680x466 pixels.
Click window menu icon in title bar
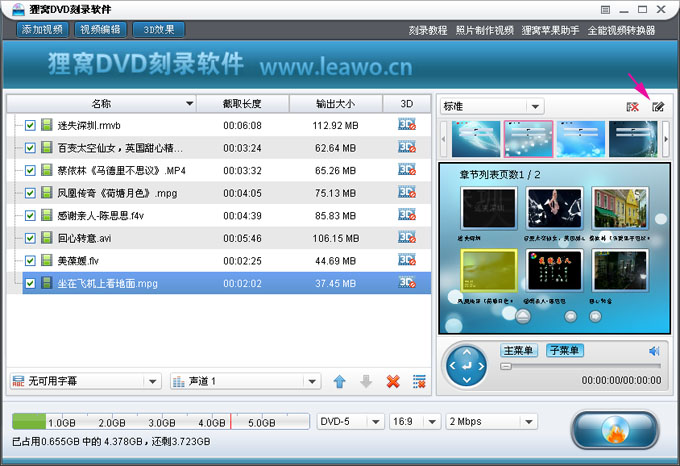coord(605,10)
